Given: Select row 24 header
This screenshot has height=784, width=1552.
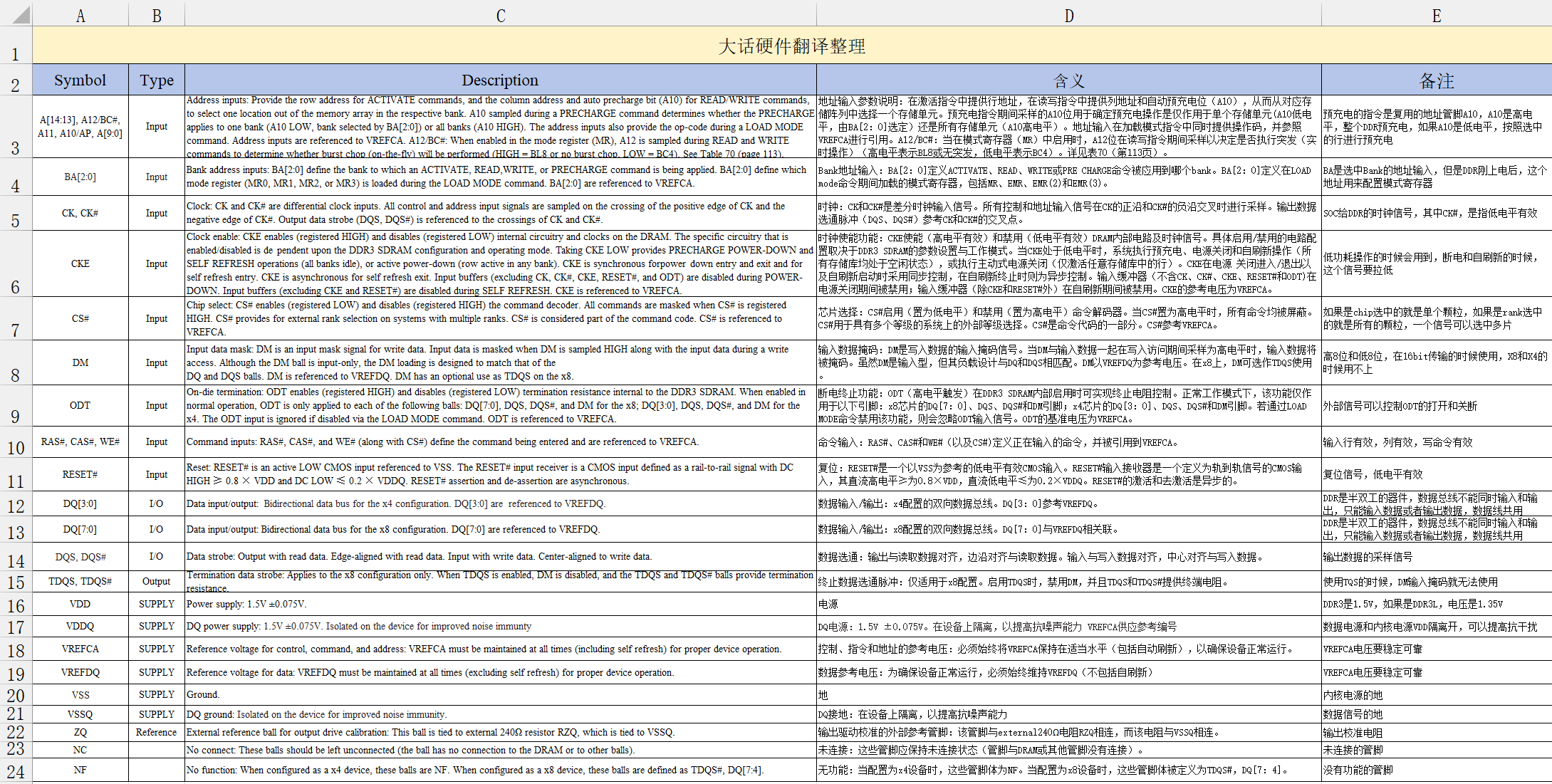Looking at the screenshot, I should [x=16, y=771].
